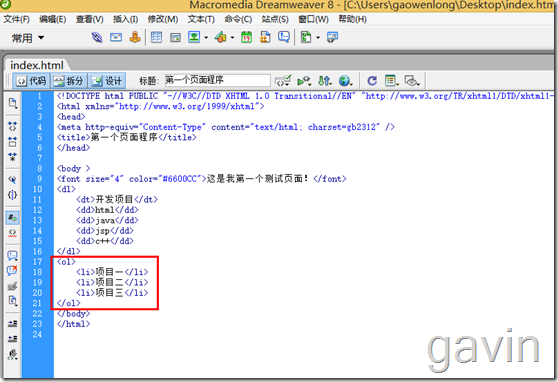Select the index.html document tab
The image size is (558, 382).
(37, 66)
